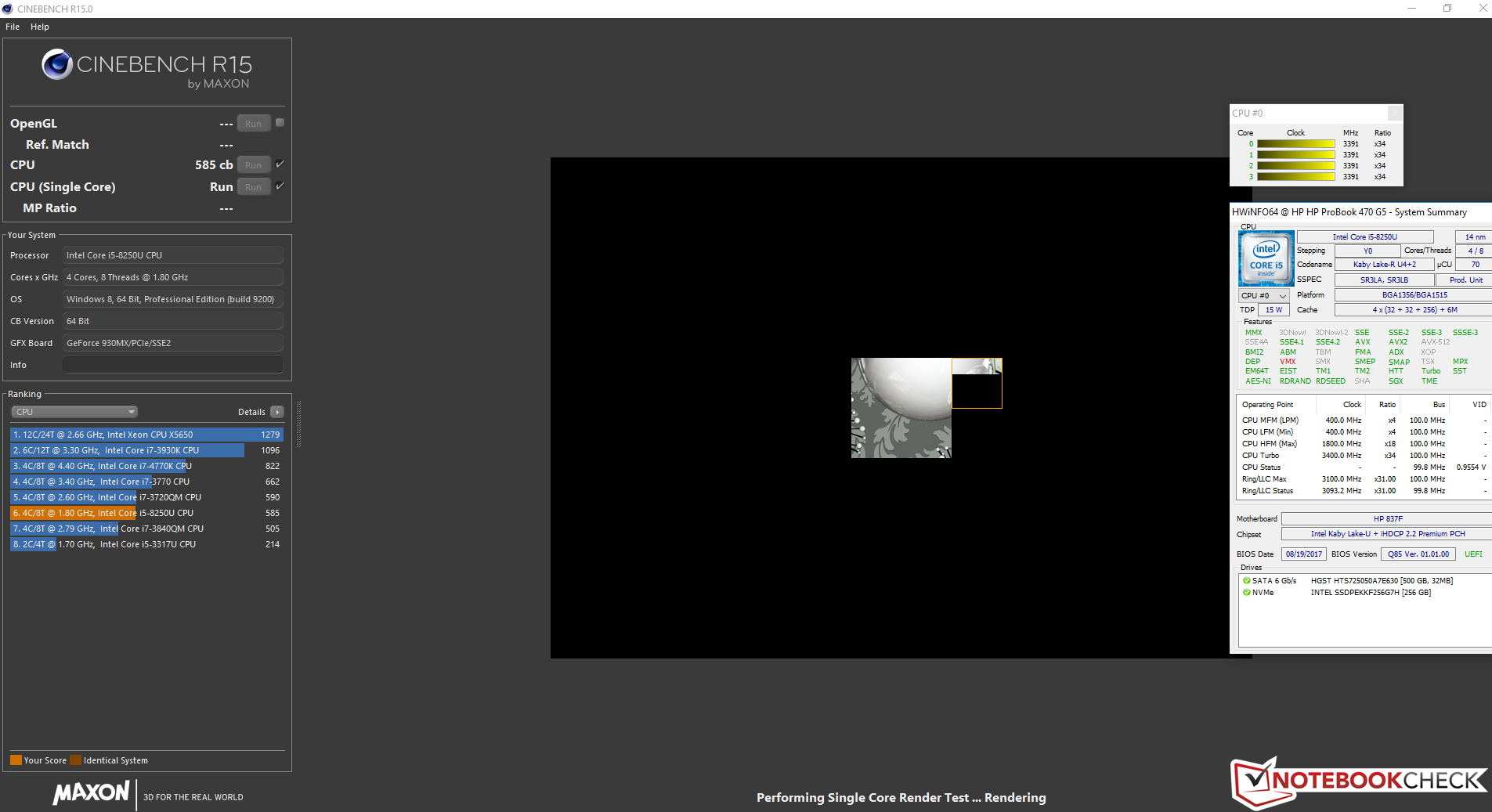This screenshot has width=1492, height=812.
Task: Open the Help menu
Action: click(x=40, y=27)
